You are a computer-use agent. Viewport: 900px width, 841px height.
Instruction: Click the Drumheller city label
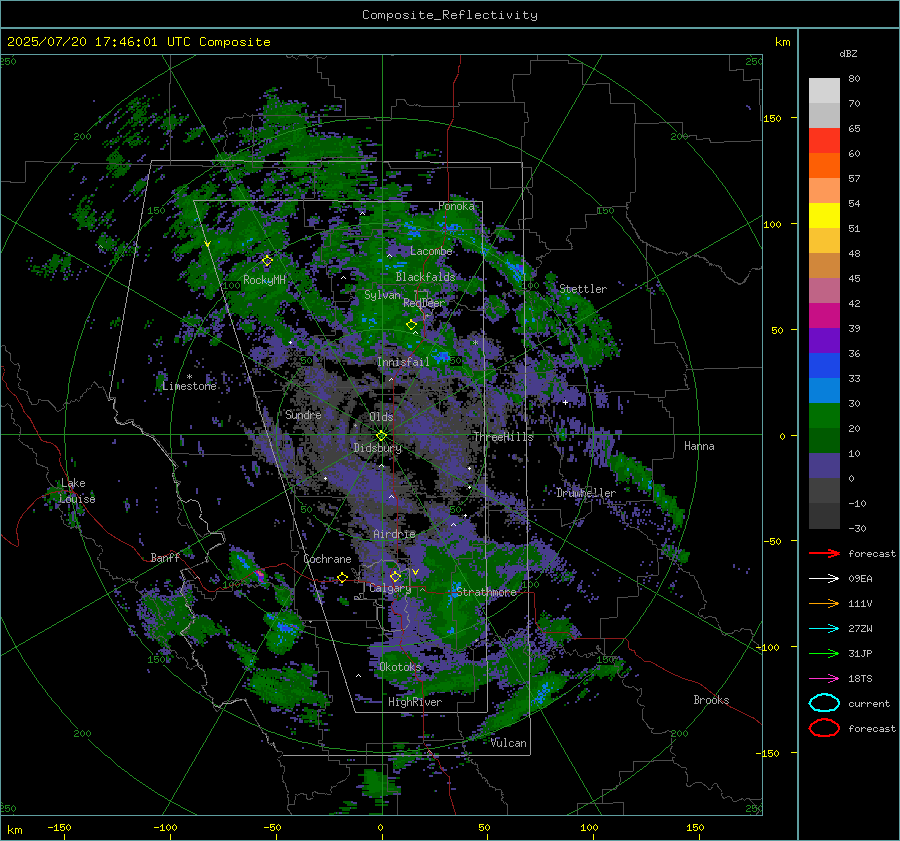(x=586, y=493)
